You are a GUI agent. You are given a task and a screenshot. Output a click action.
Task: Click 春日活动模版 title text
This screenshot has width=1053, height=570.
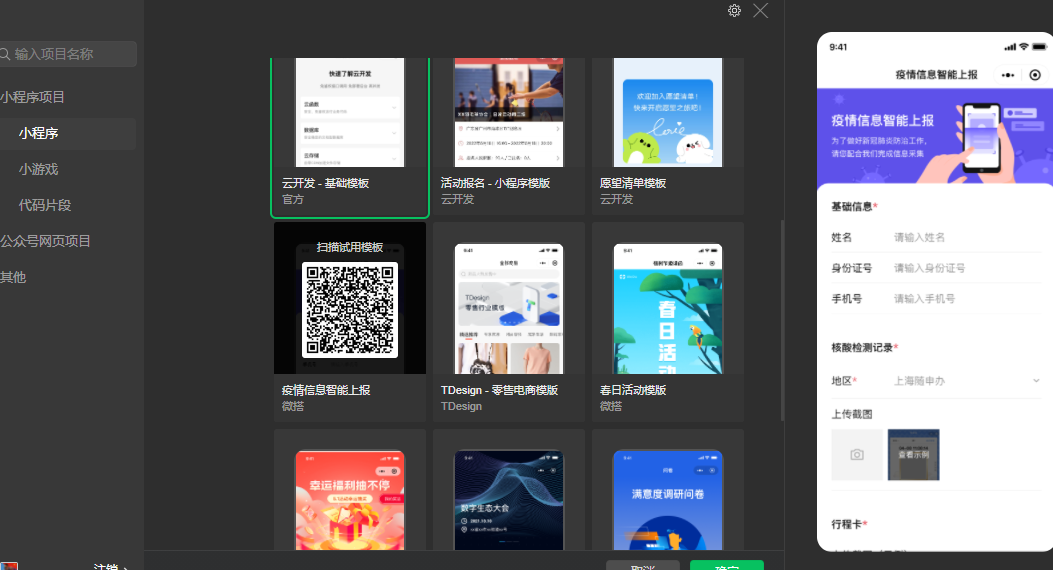tap(633, 389)
